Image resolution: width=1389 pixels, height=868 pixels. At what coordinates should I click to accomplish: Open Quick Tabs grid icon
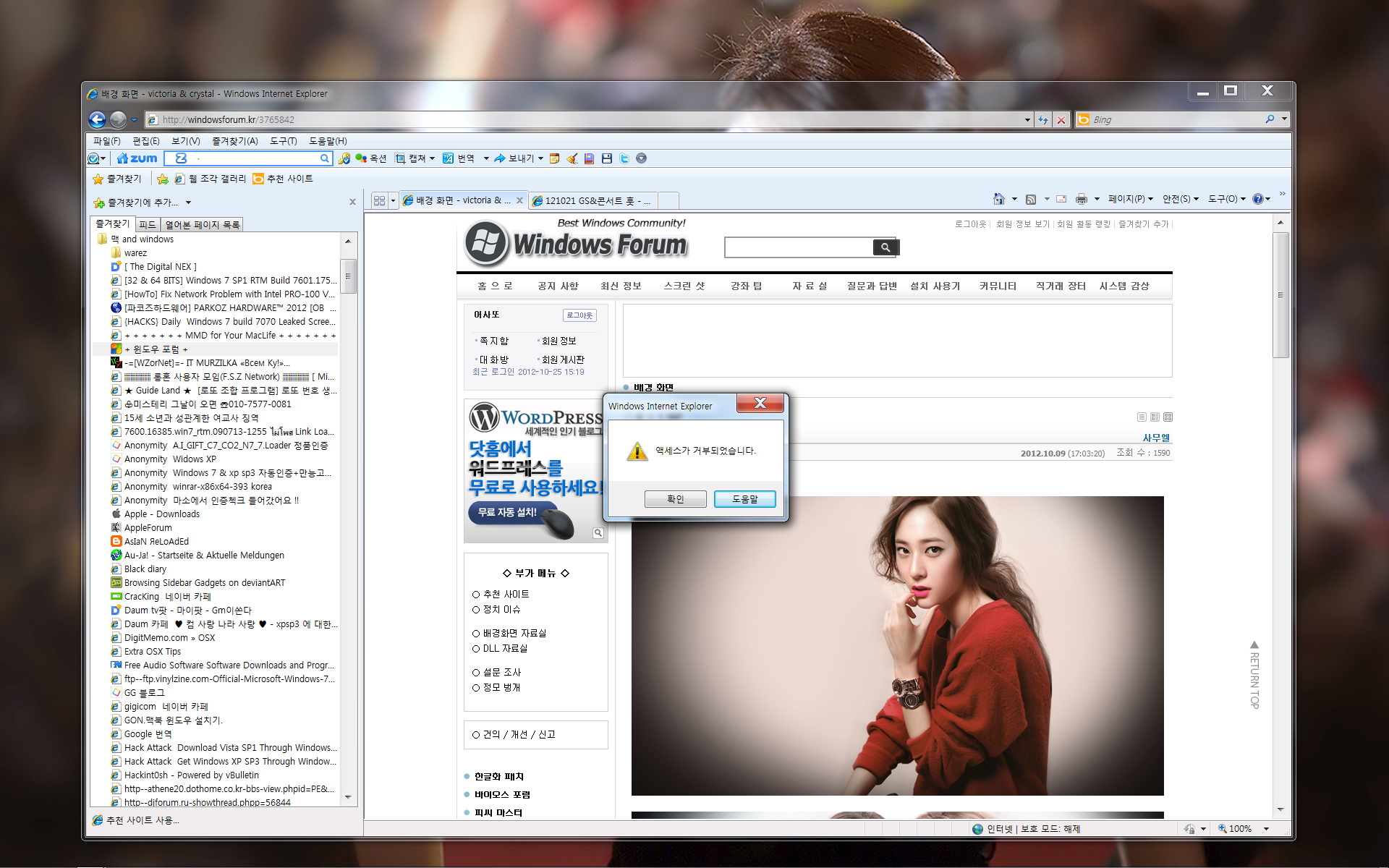379,200
